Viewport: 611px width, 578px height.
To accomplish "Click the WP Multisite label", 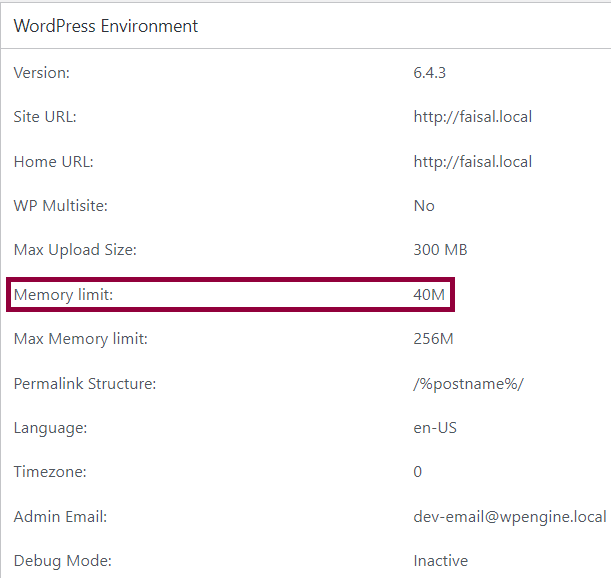I will coord(60,206).
